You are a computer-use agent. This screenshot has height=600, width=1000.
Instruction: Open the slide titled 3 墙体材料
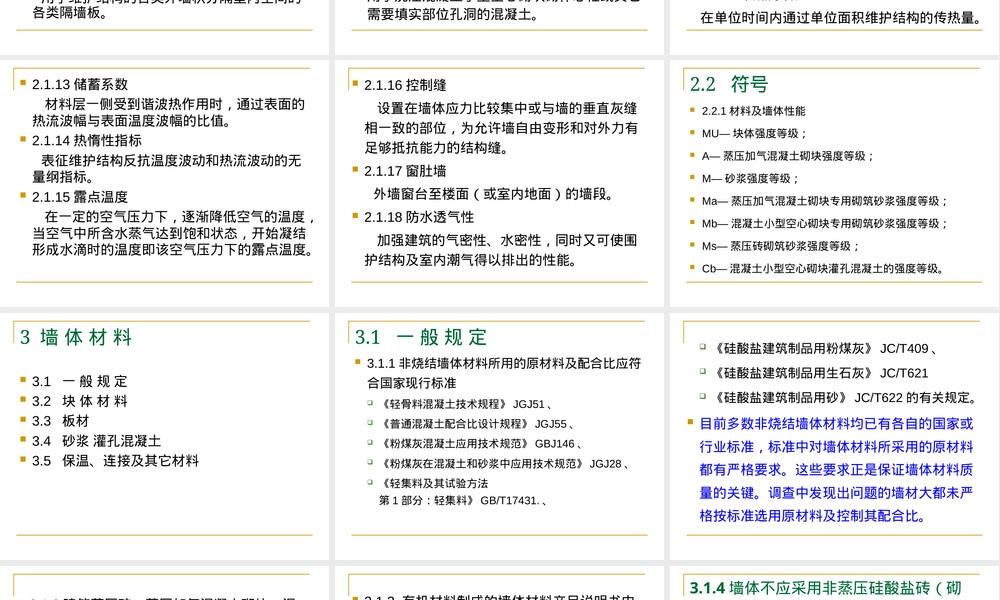(165, 436)
